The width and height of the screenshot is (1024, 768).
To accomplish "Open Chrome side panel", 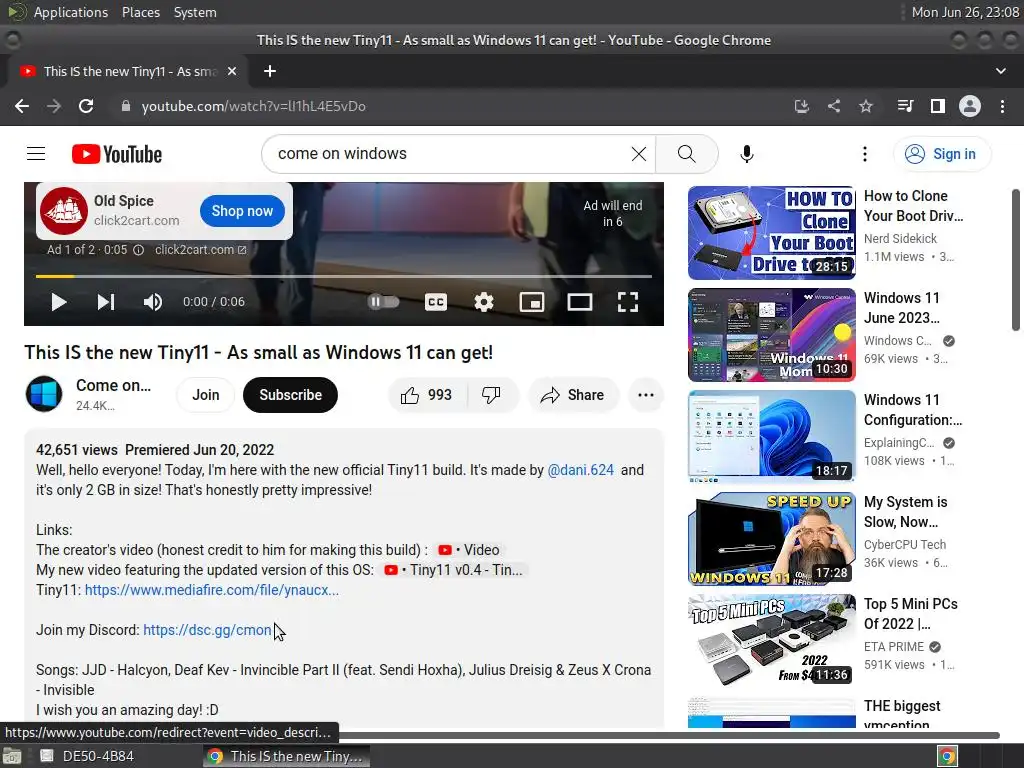I will pos(938,106).
